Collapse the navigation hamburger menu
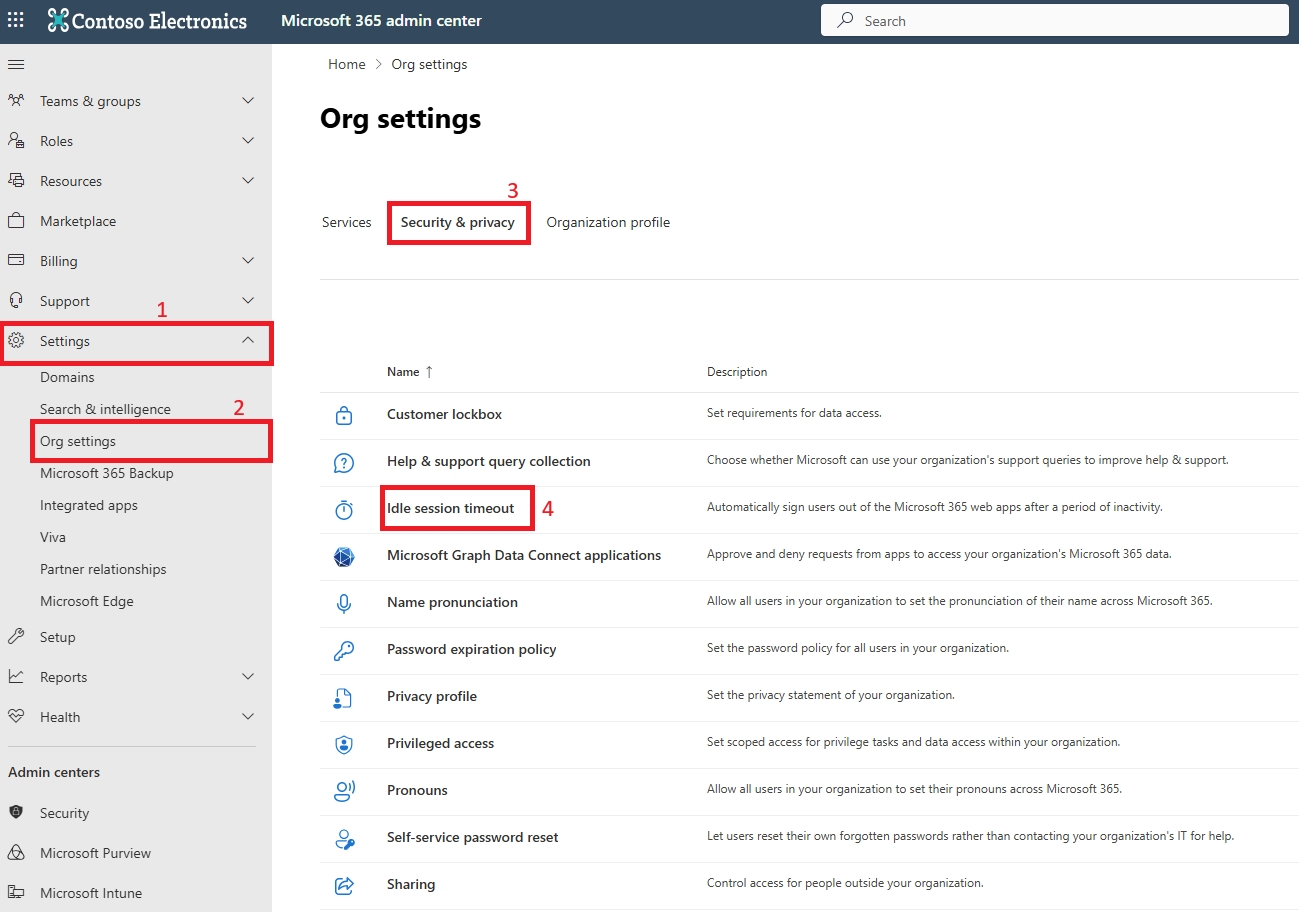The height and width of the screenshot is (912, 1299). point(16,64)
